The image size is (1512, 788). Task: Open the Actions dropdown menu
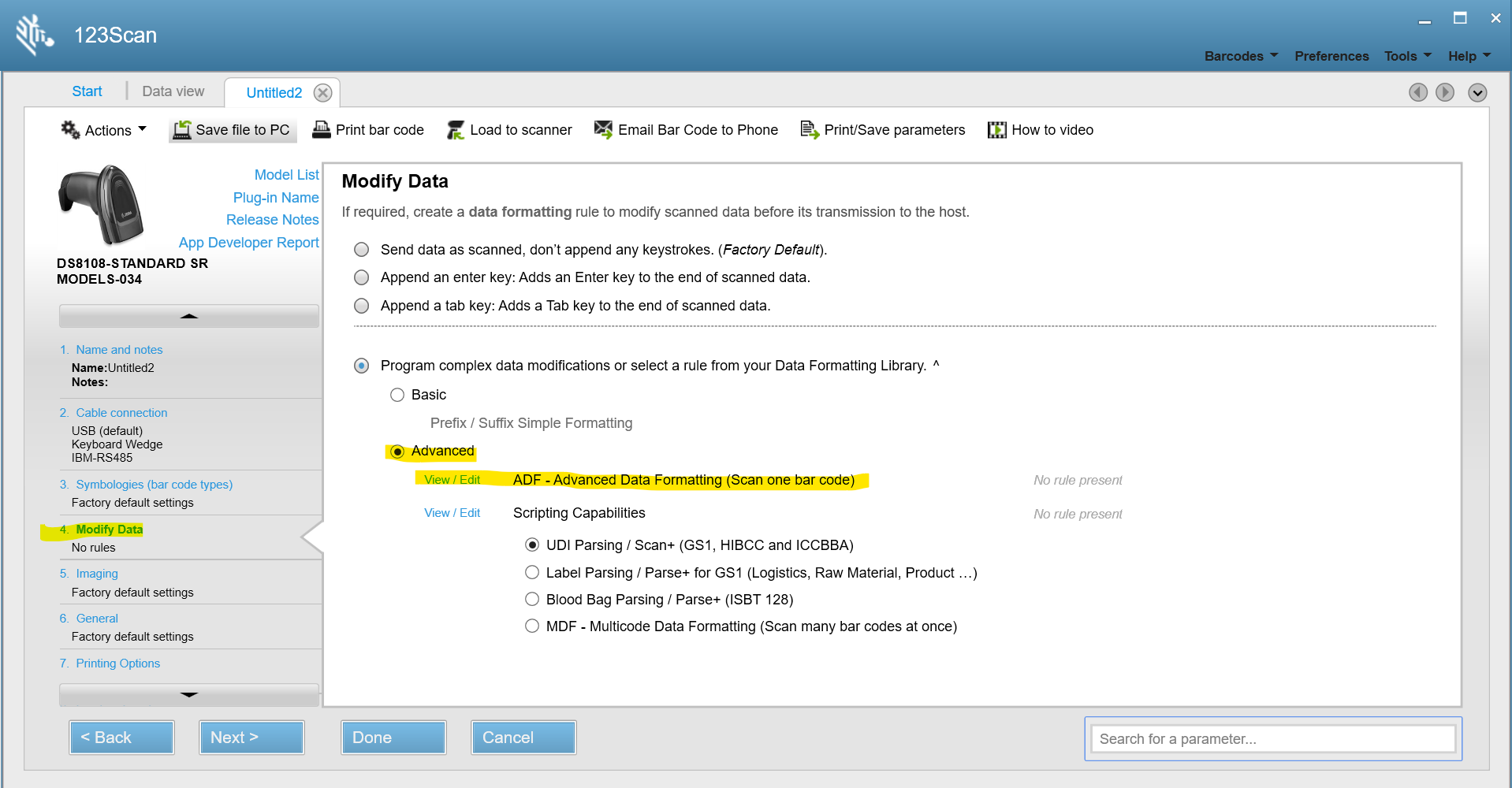pyautogui.click(x=105, y=130)
